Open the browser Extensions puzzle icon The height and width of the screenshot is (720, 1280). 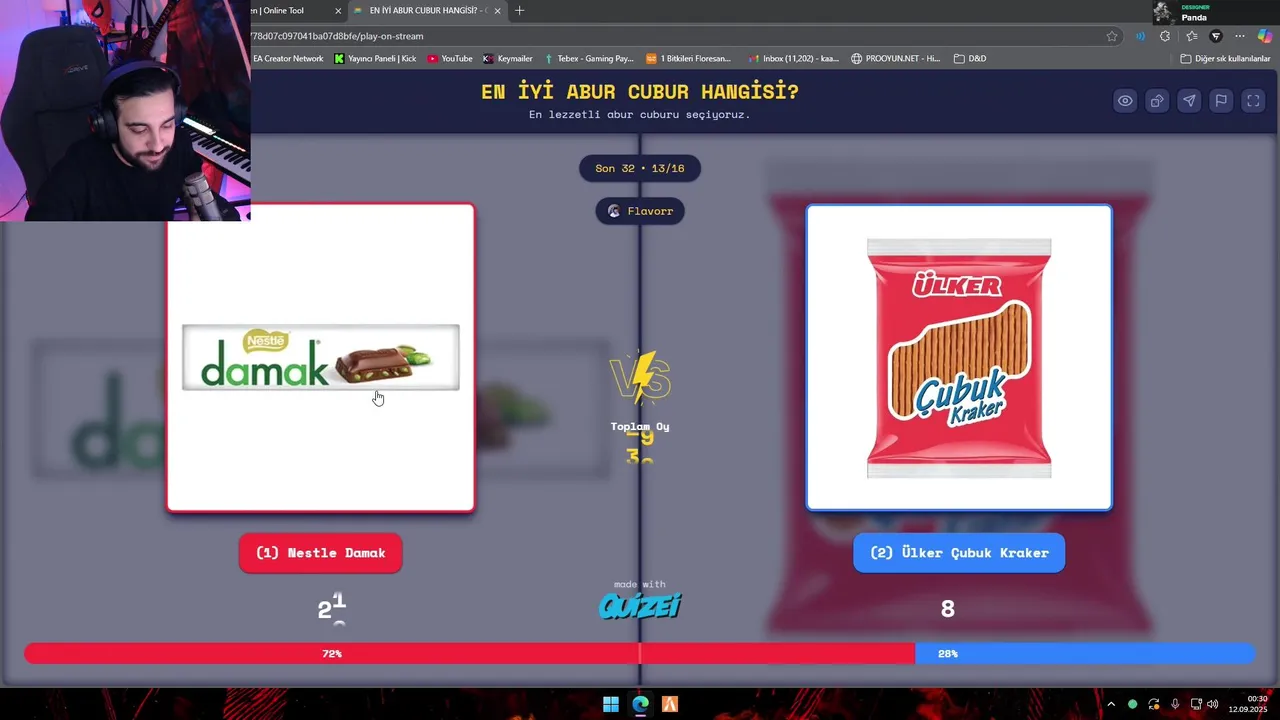(x=1165, y=36)
